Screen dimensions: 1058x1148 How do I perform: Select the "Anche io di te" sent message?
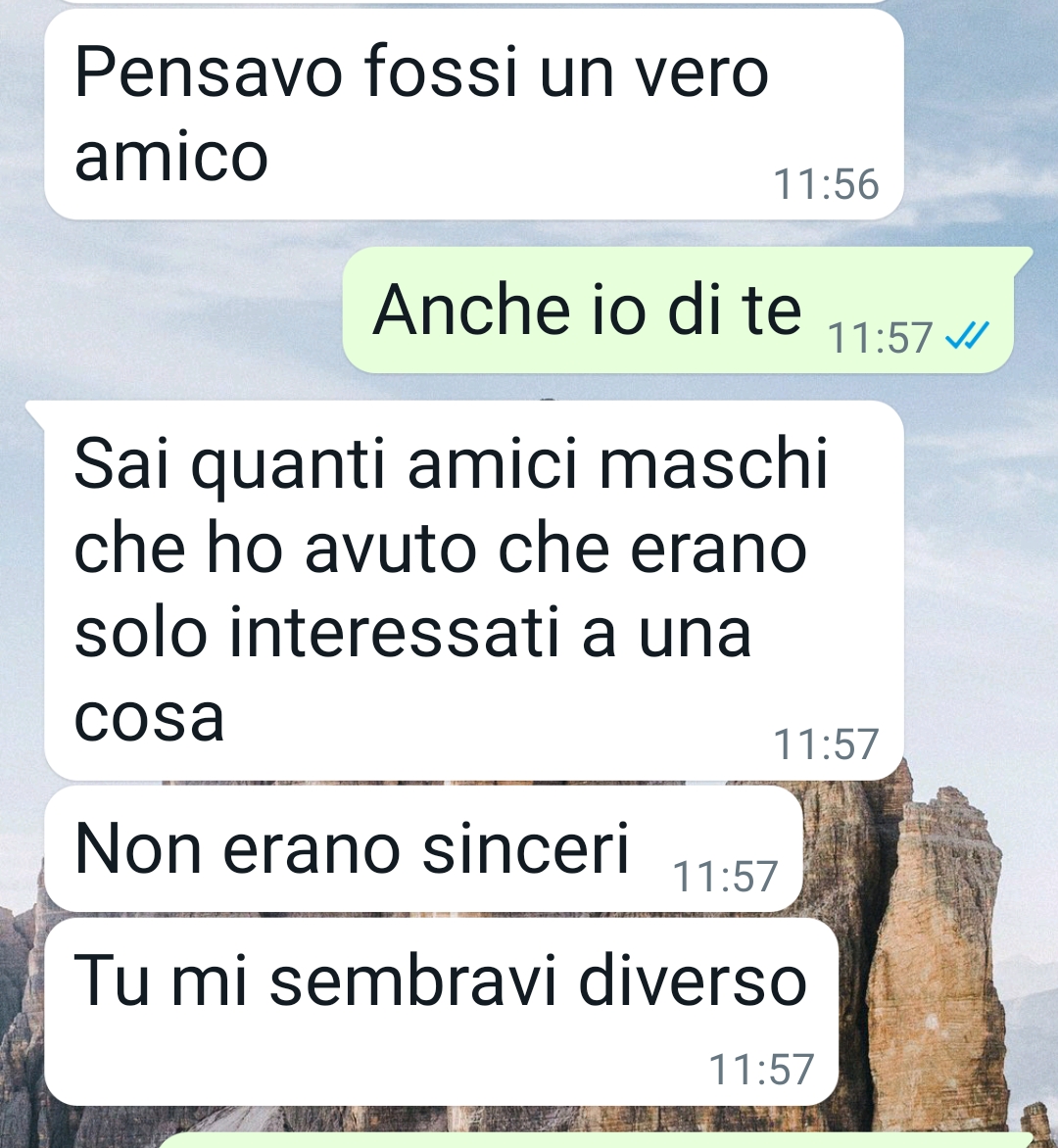(678, 310)
